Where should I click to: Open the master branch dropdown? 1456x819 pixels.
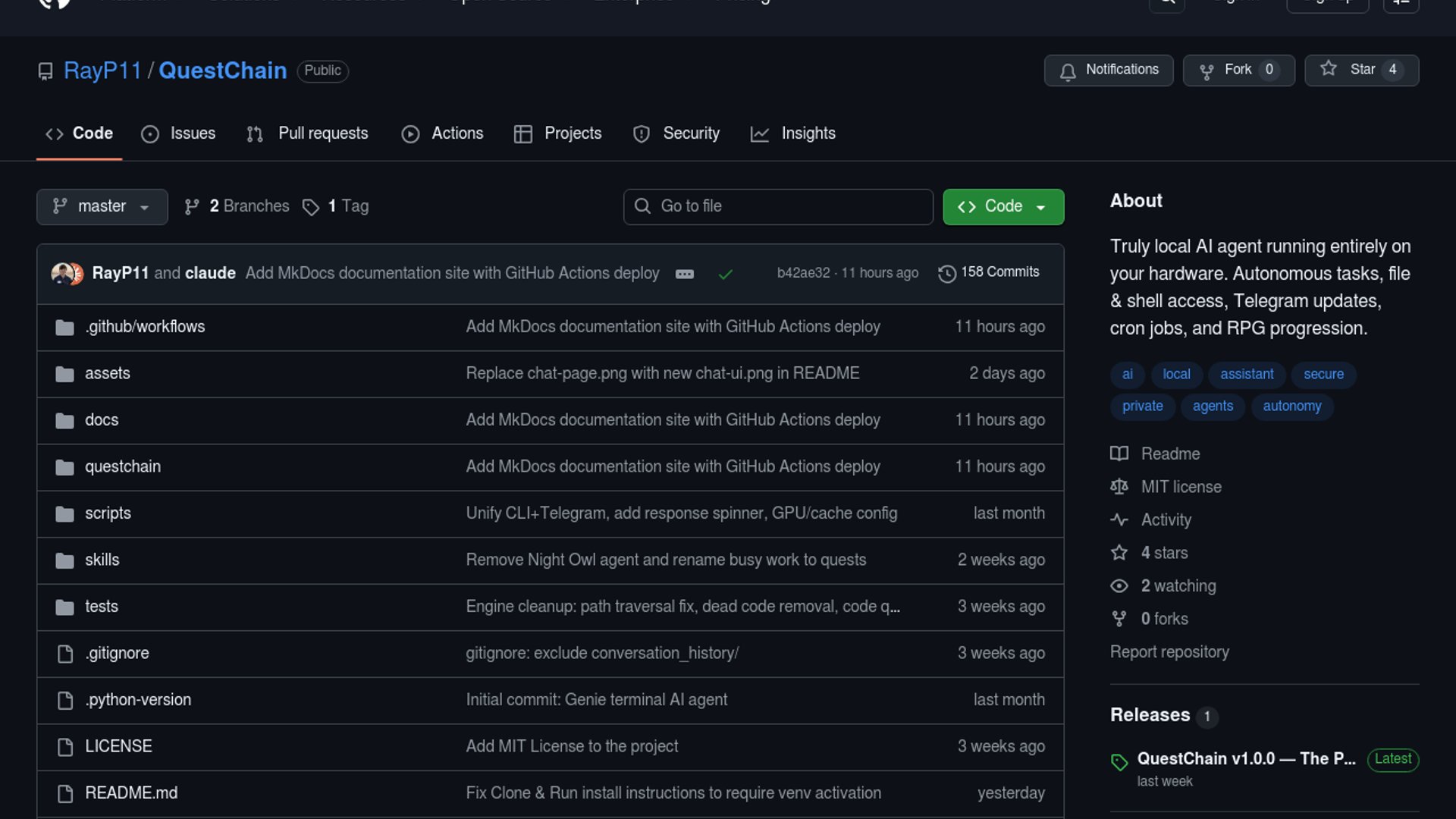(102, 207)
